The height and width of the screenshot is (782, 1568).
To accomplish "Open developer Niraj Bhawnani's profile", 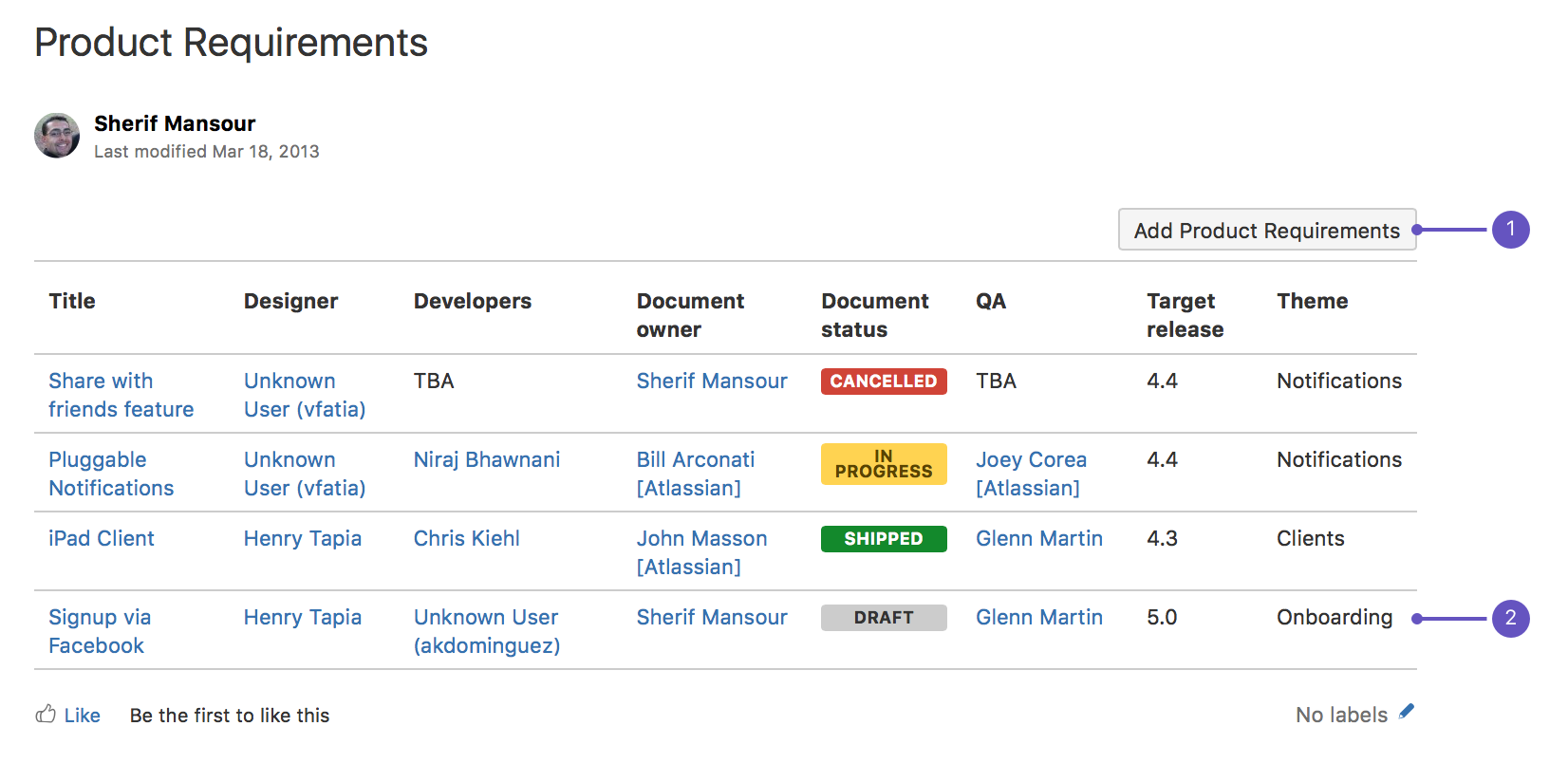I will tap(487, 459).
